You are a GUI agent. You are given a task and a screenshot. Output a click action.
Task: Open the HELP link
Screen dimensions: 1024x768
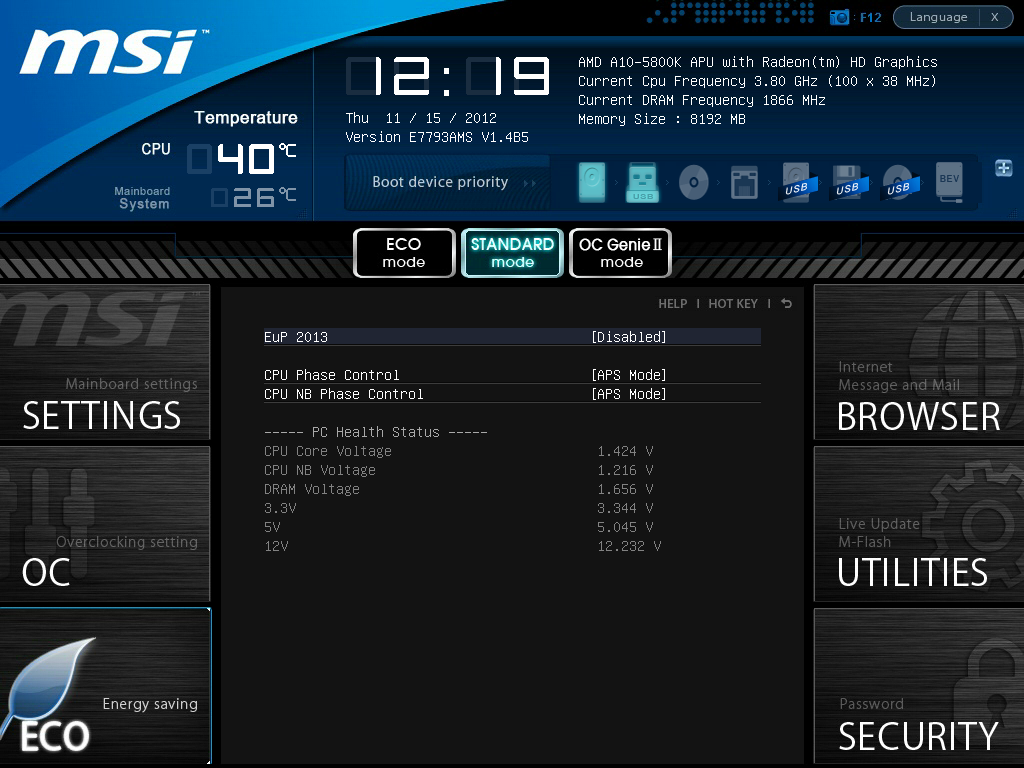(673, 304)
